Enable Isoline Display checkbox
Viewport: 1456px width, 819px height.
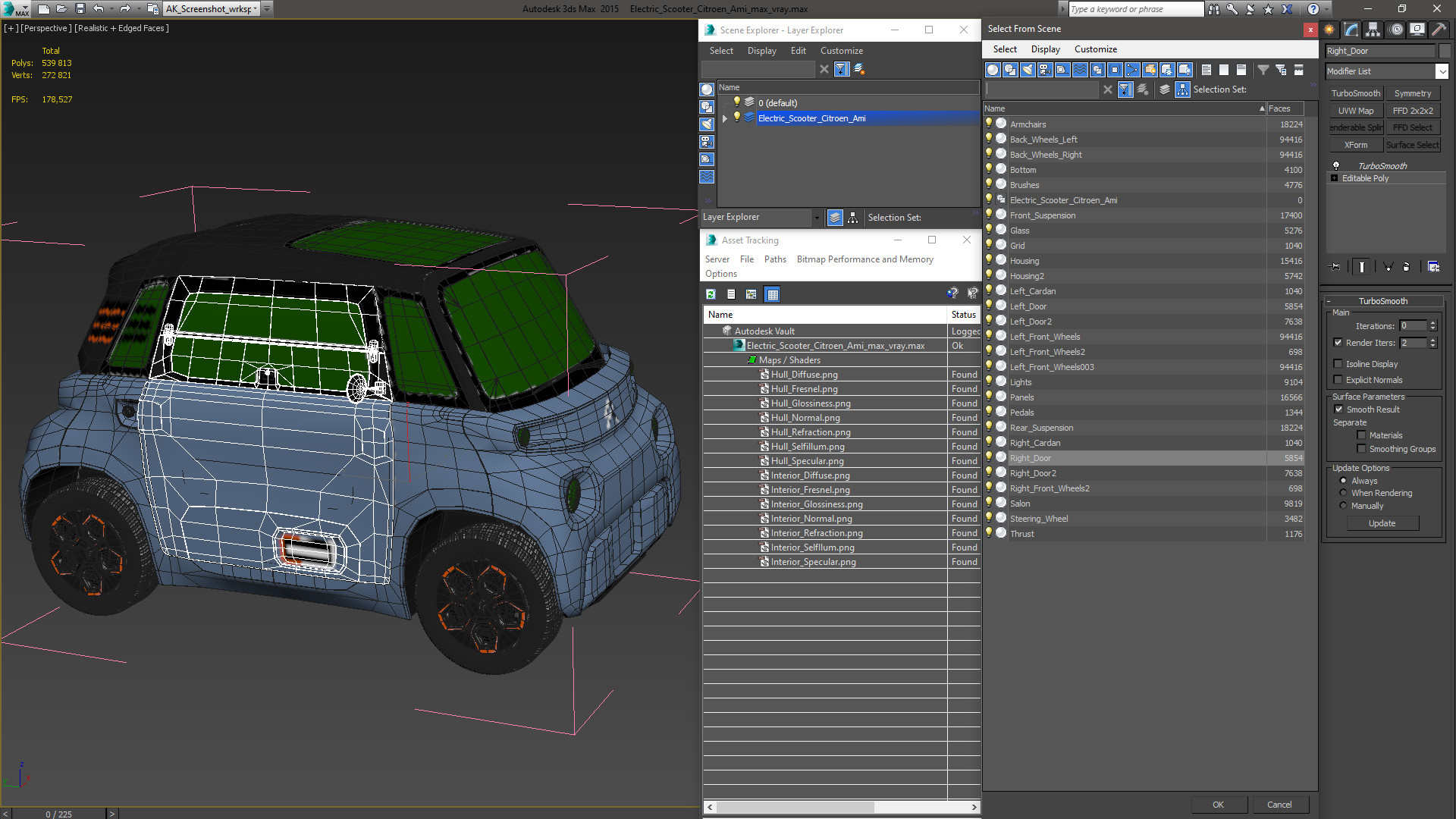click(x=1338, y=364)
